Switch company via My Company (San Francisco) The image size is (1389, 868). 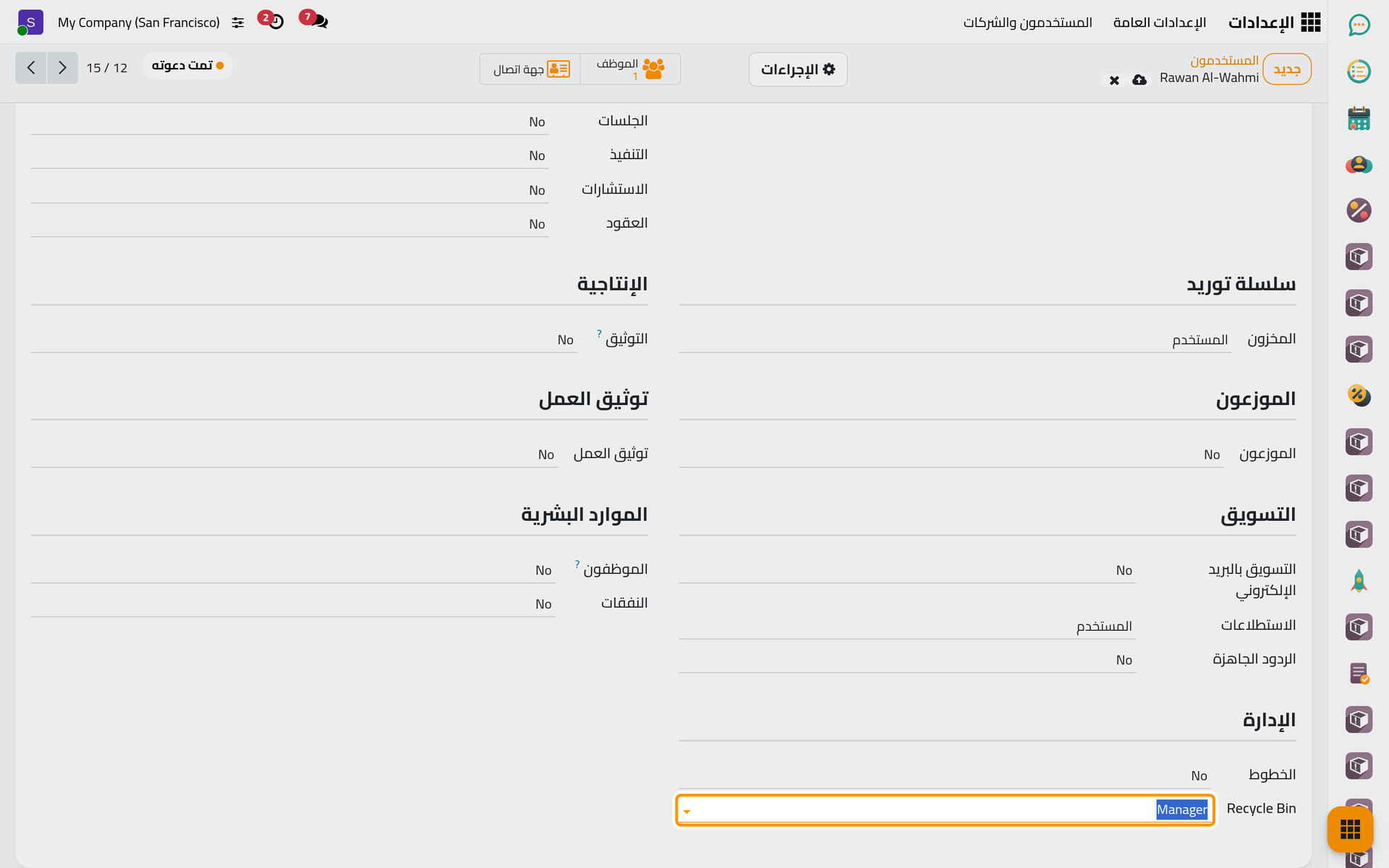click(x=139, y=22)
